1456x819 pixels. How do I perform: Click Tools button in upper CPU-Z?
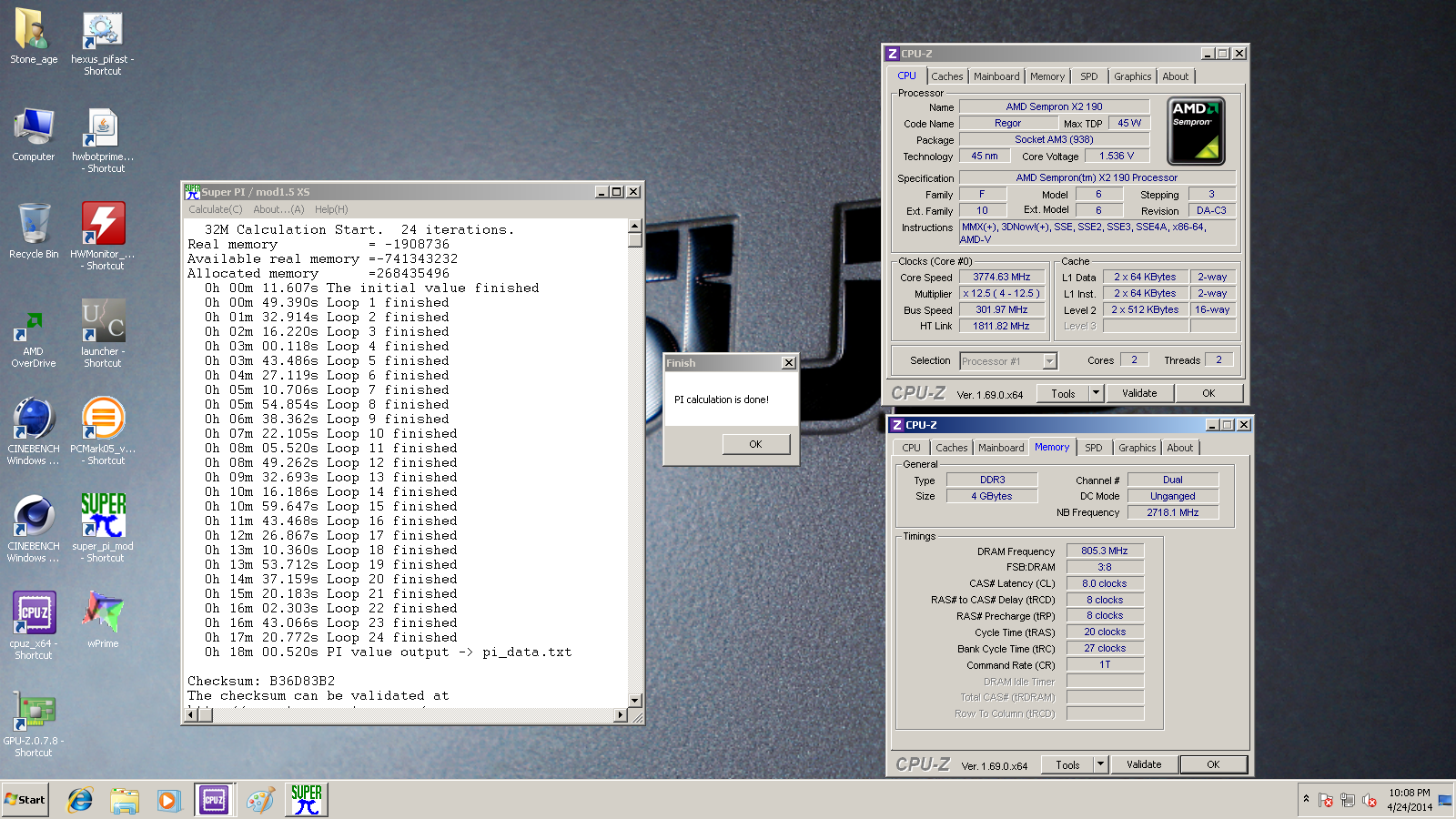1063,394
